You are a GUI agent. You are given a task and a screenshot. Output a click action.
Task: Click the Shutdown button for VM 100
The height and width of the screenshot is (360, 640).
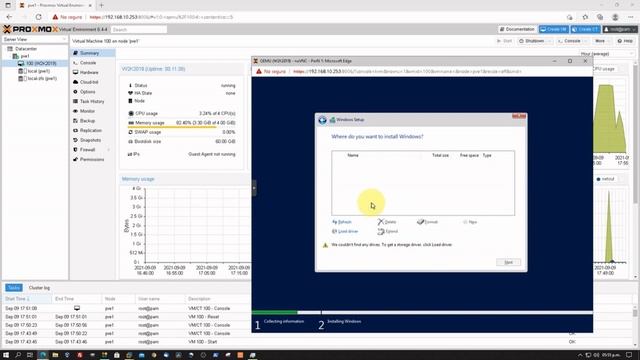pos(531,41)
